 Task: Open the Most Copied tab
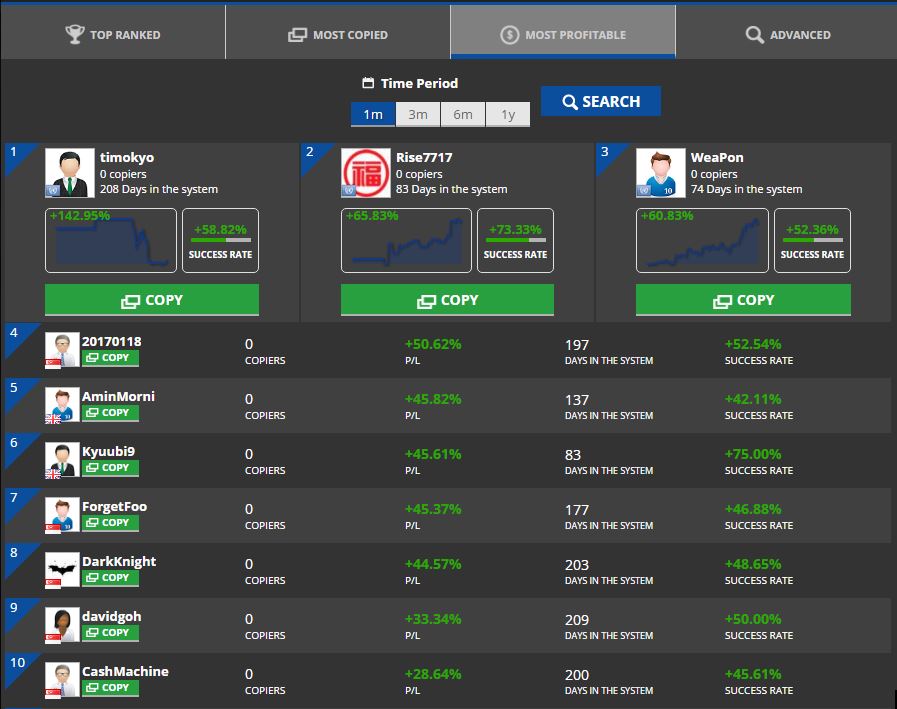337,35
